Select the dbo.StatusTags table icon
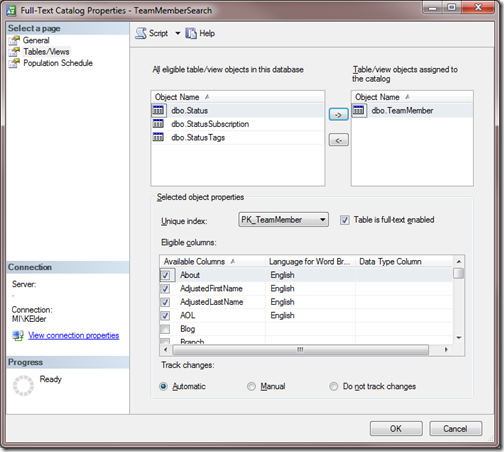Viewport: 504px width, 452px height. tap(158, 137)
